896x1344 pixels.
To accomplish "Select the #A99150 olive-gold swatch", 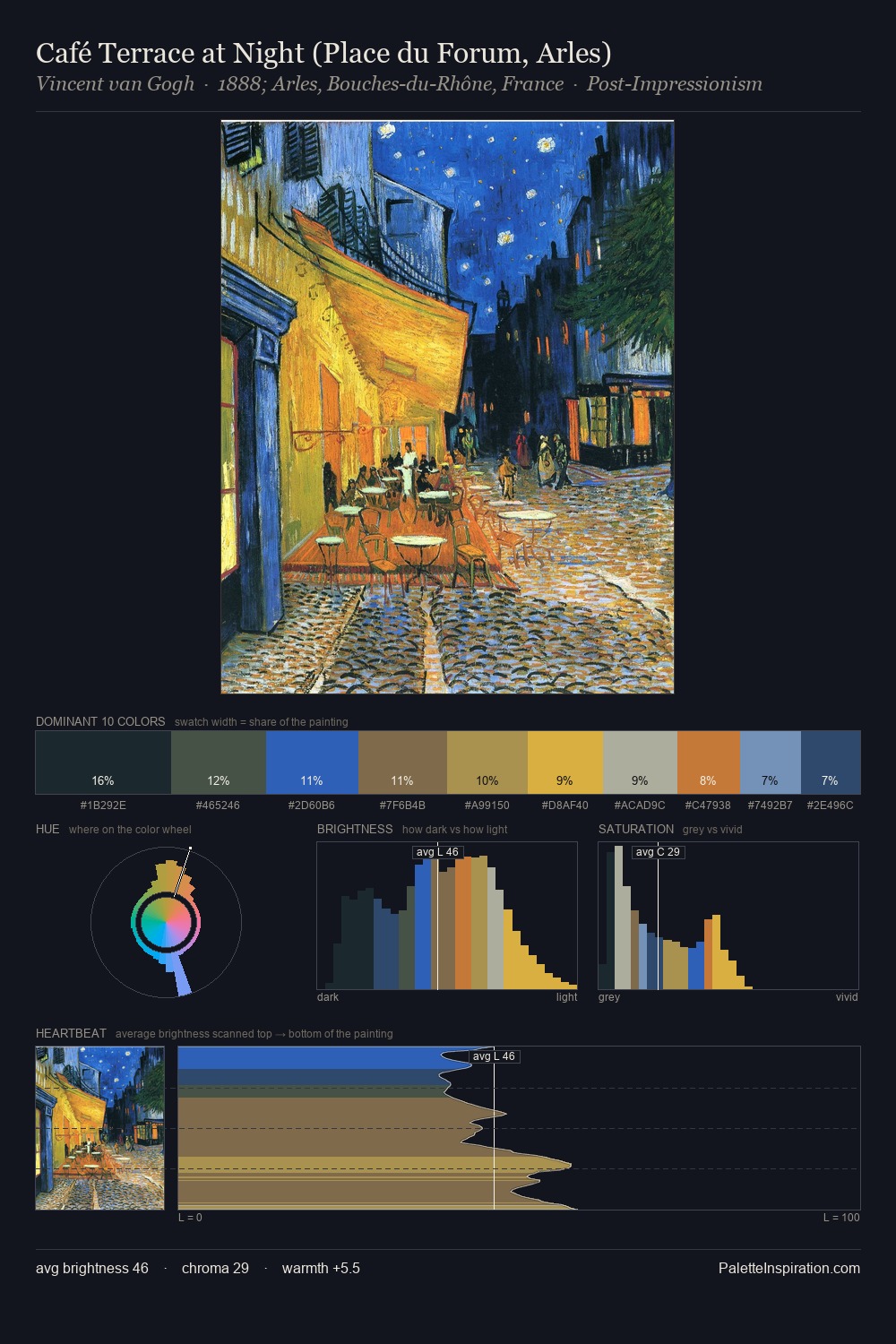I will [x=487, y=762].
